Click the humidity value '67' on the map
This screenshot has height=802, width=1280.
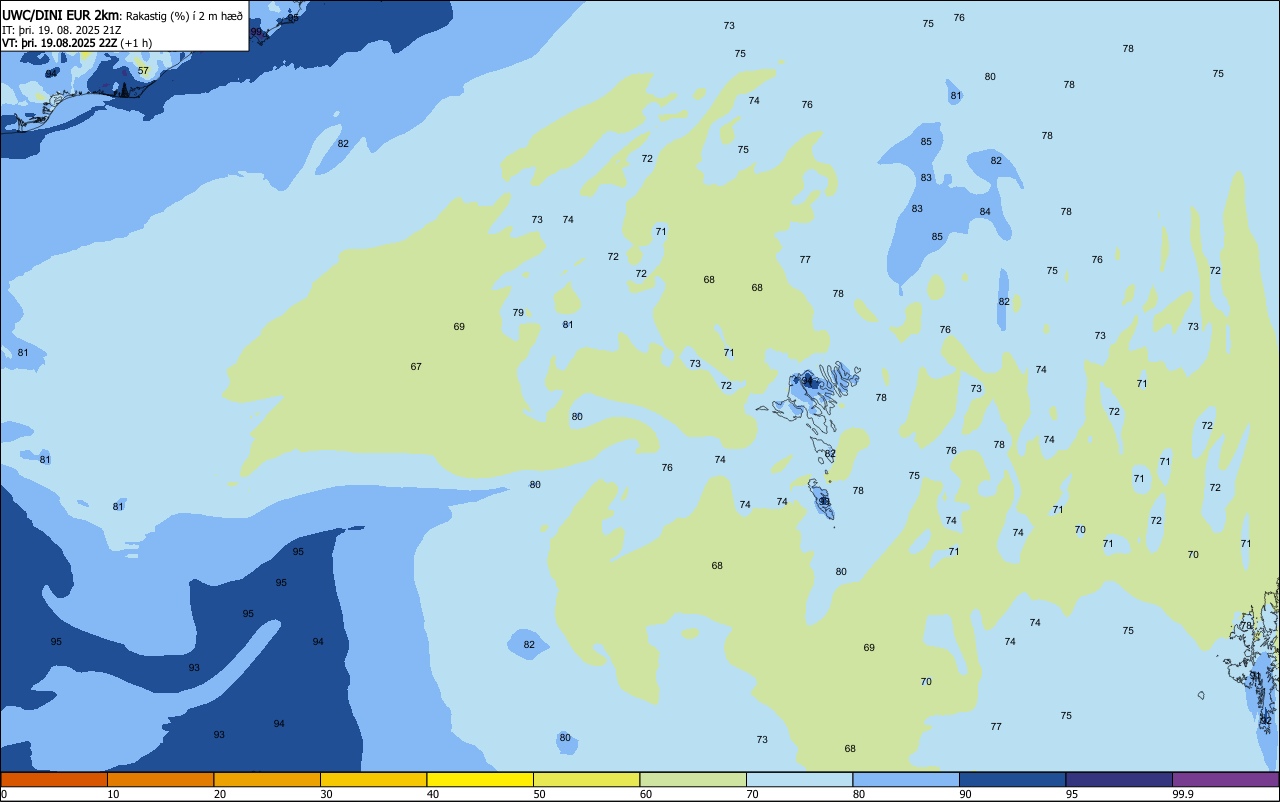(x=416, y=367)
